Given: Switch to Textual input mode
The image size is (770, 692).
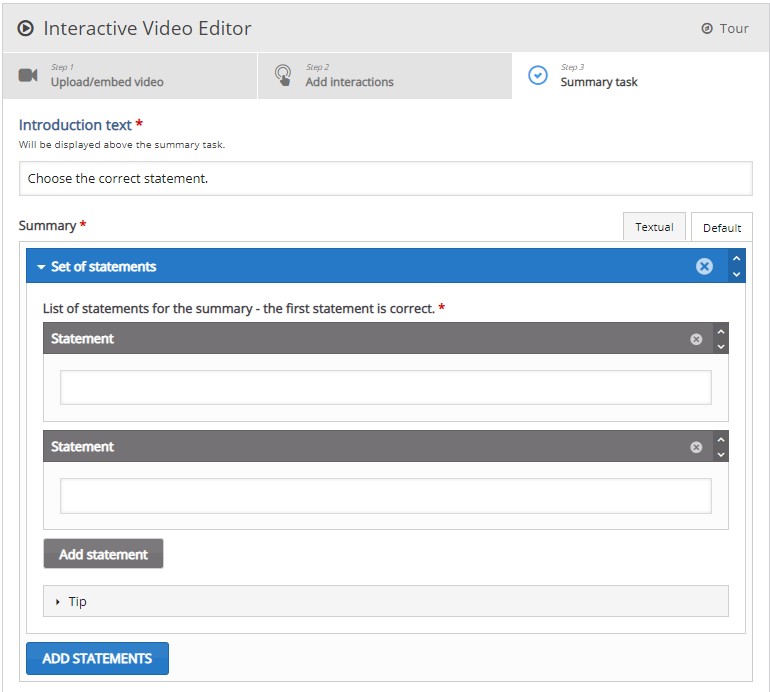Looking at the screenshot, I should point(654,227).
